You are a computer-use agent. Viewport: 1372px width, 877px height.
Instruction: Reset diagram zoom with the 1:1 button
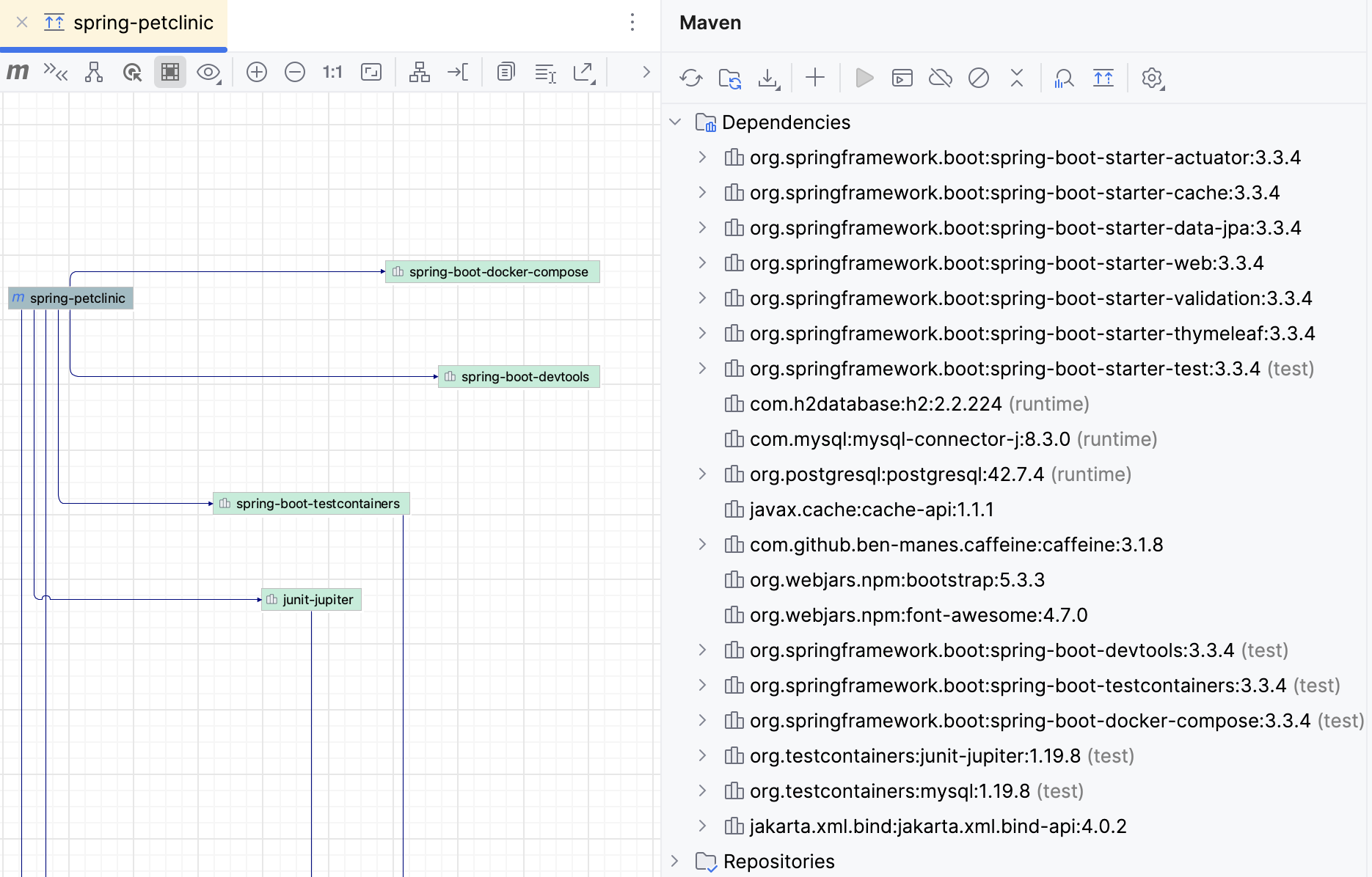click(332, 72)
